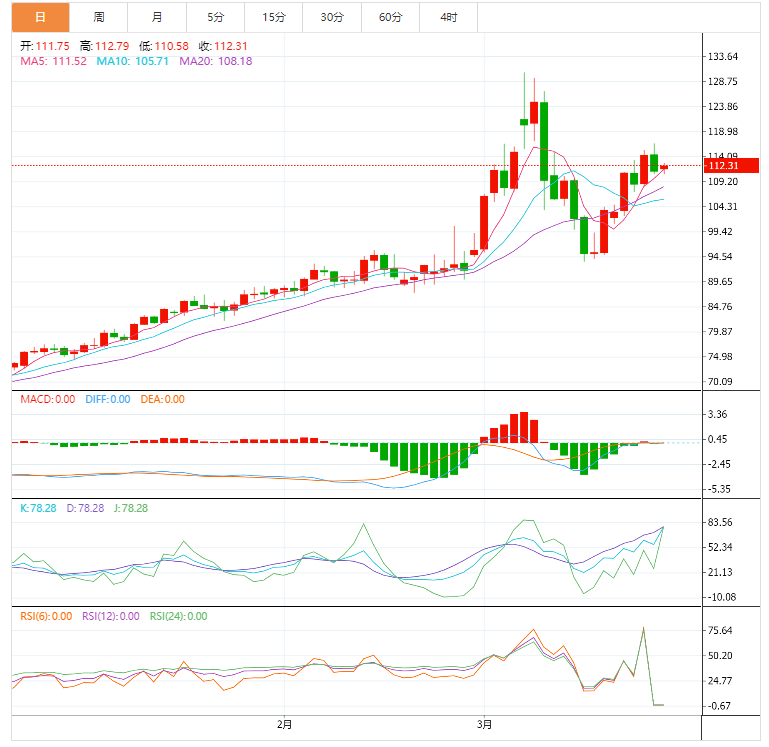Image resolution: width=769 pixels, height=747 pixels.
Task: Select the RSI(6) indicator label
Action: pos(46,616)
